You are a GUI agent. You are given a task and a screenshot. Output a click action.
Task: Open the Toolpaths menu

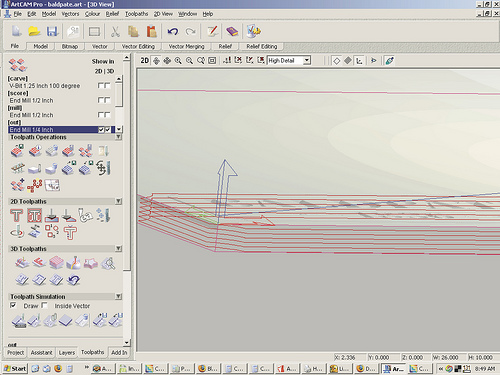(x=136, y=14)
